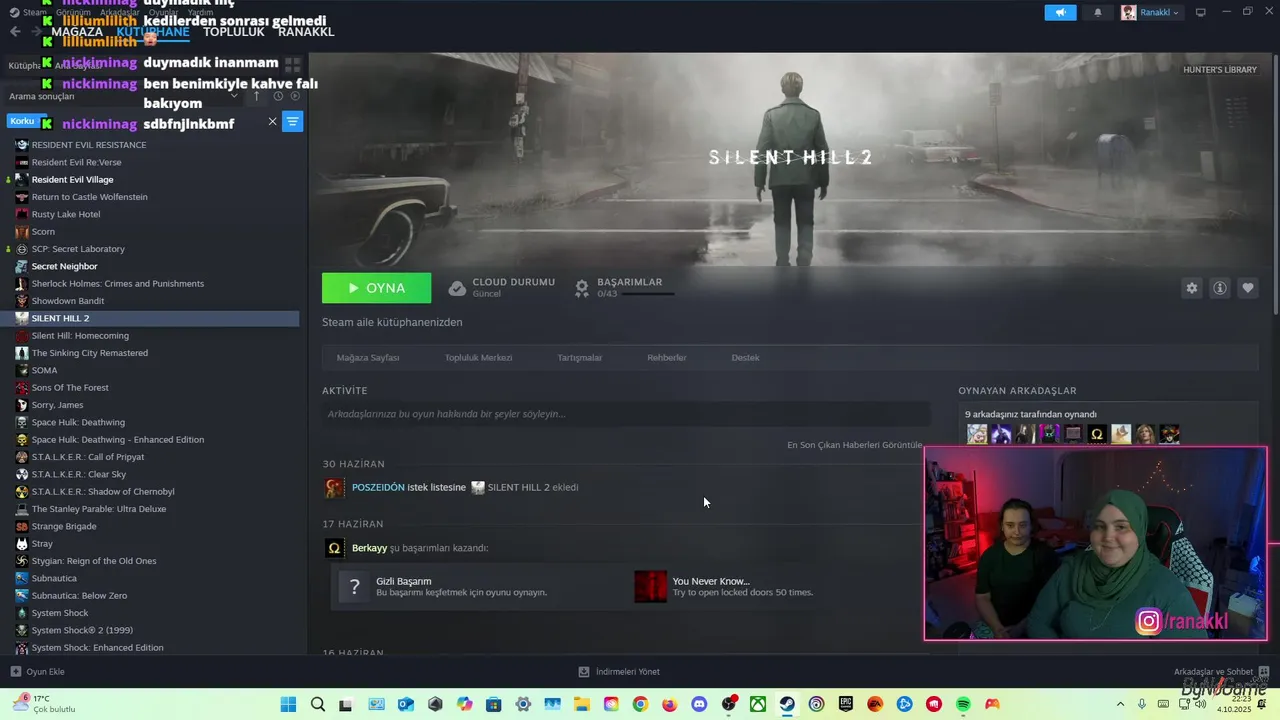Select The Stanley Parable: Ultra Deluxe
Screen dimensions: 1280x720
(x=99, y=509)
